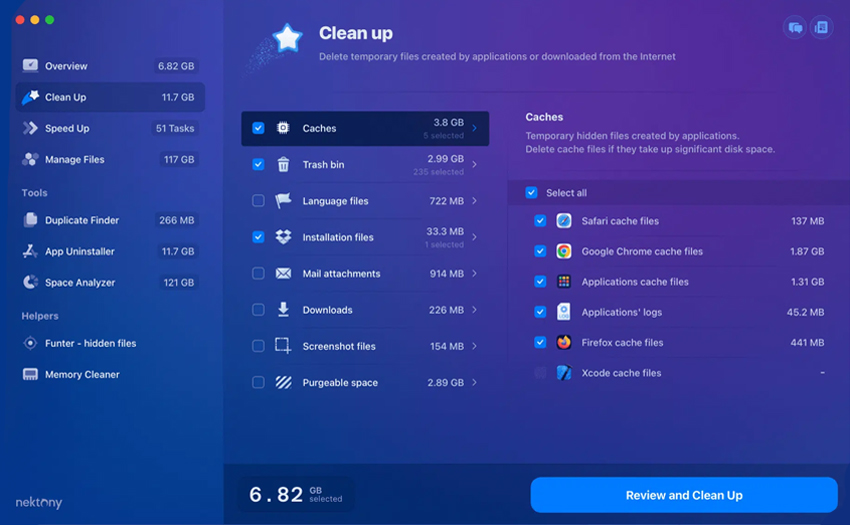The image size is (850, 525).
Task: Select the Screenshot files row
Action: pyautogui.click(x=365, y=346)
